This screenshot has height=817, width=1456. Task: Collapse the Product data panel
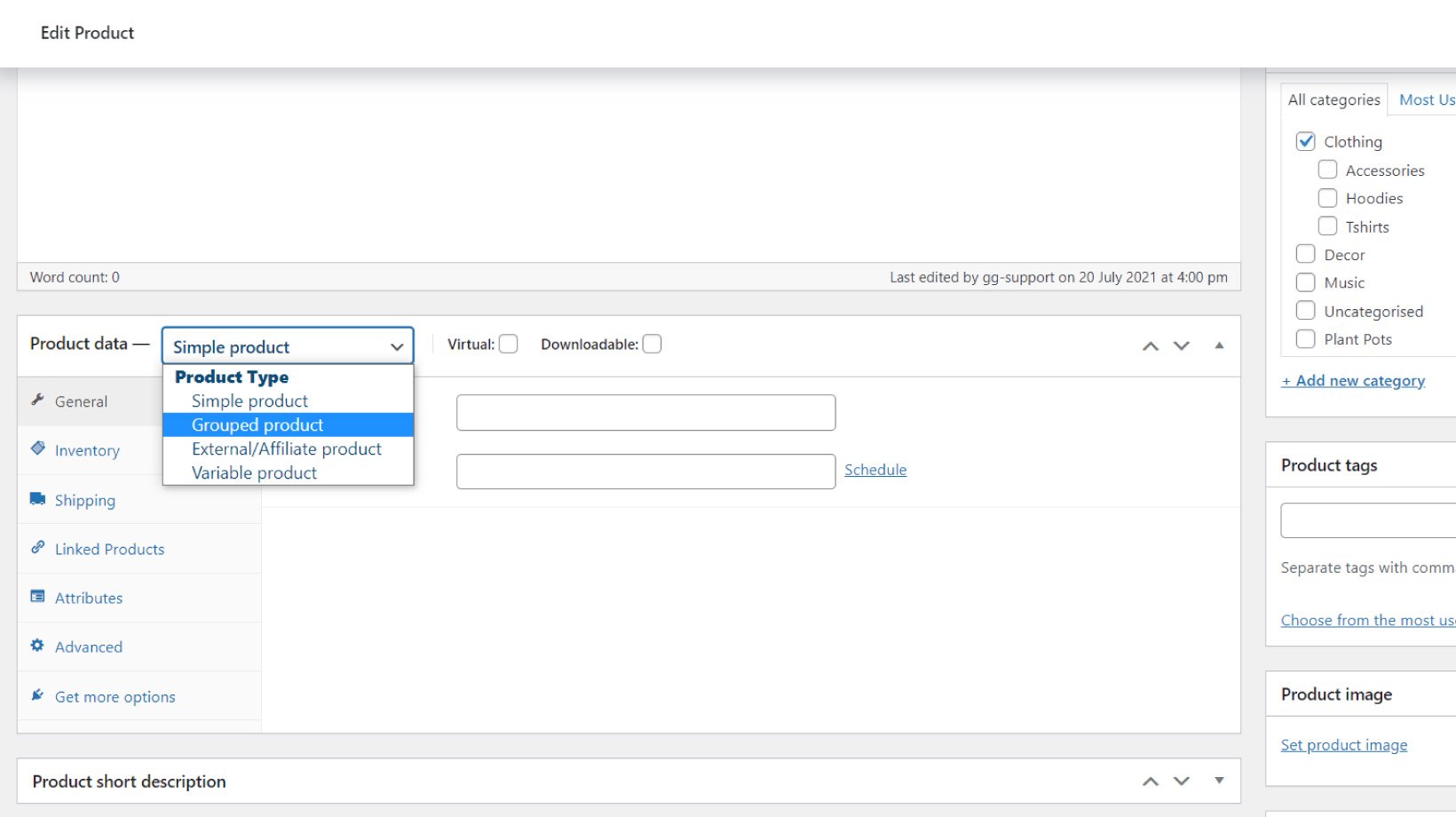coord(1219,345)
